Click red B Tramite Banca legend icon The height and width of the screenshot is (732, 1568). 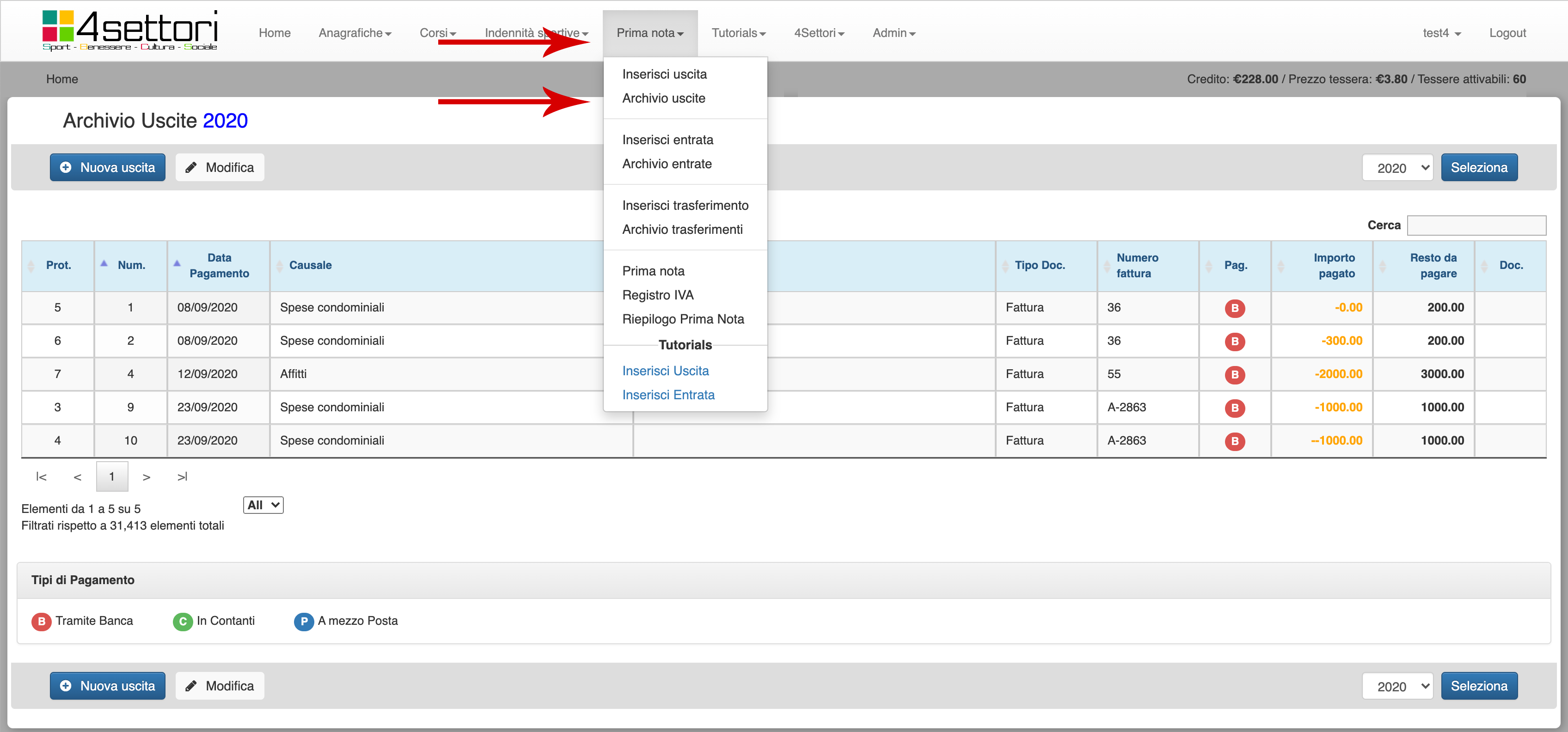(41, 621)
